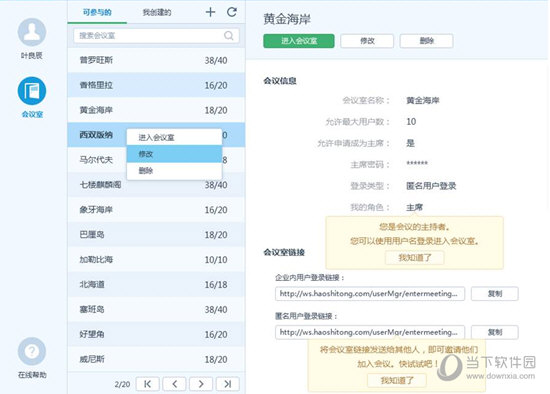
Task: Click the 匿名用户登录链接 URL field
Action: 370,332
